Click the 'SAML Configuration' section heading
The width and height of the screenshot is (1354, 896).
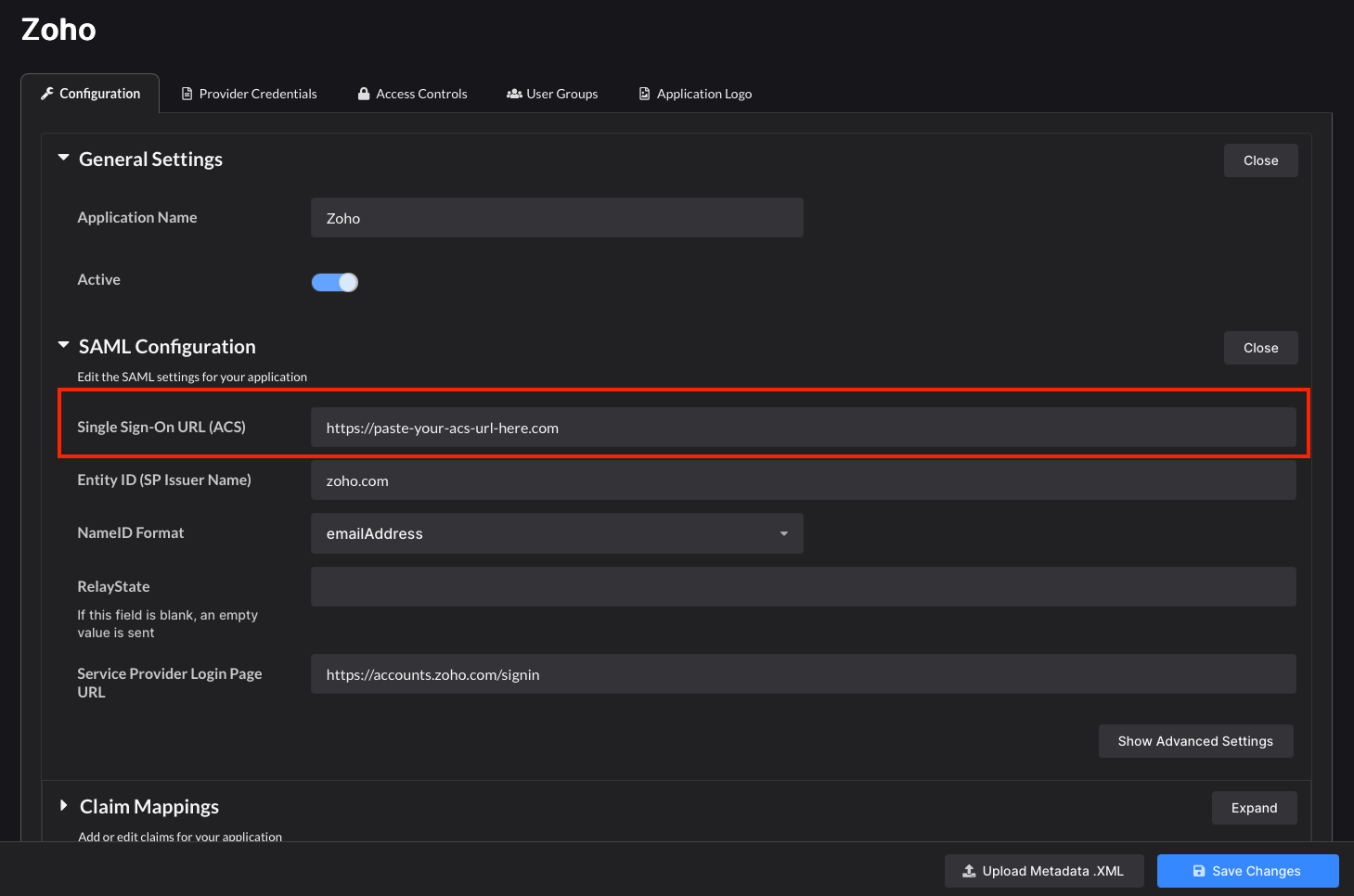pos(167,347)
